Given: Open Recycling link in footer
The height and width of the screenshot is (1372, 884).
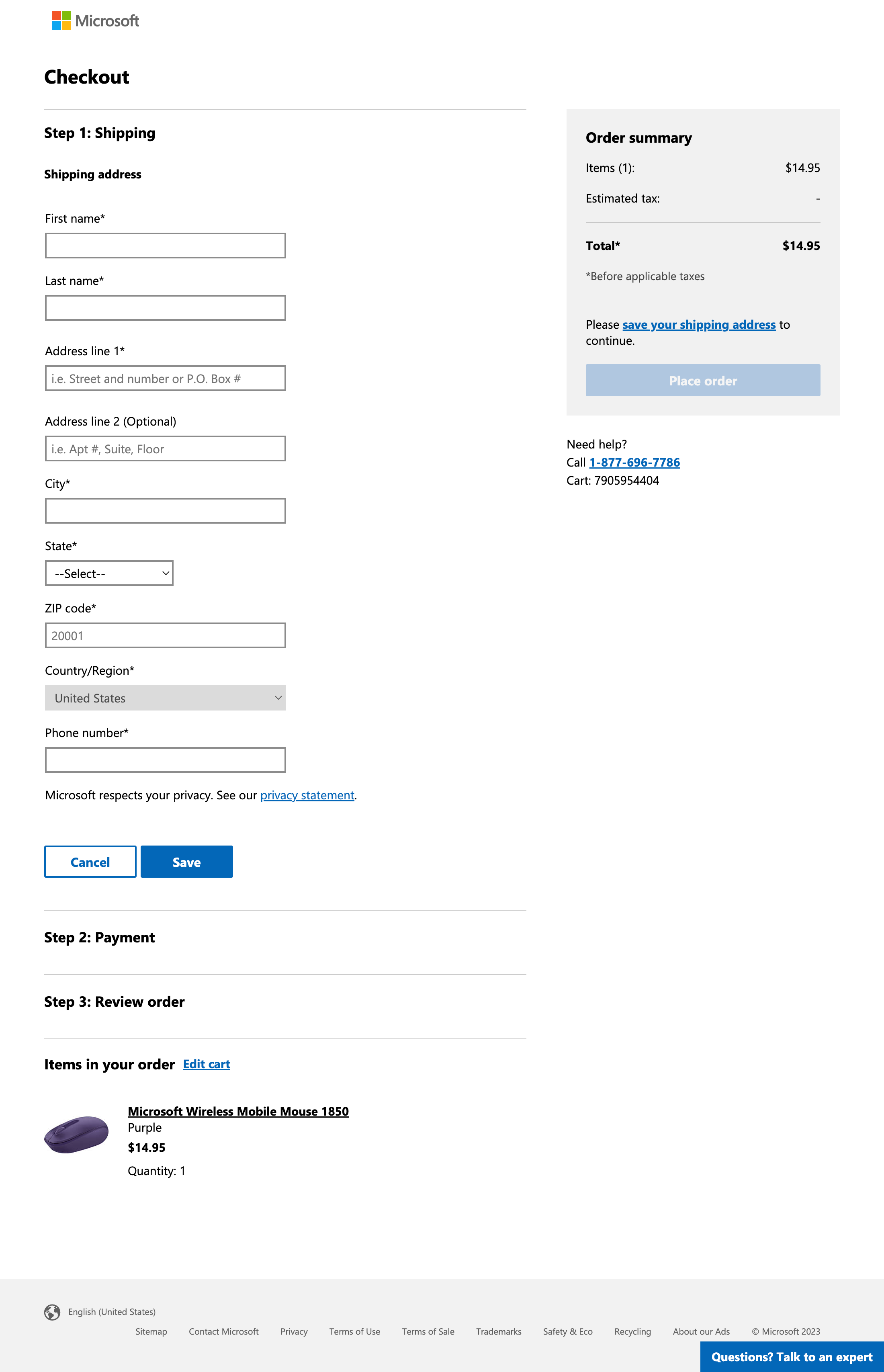Looking at the screenshot, I should [632, 1332].
